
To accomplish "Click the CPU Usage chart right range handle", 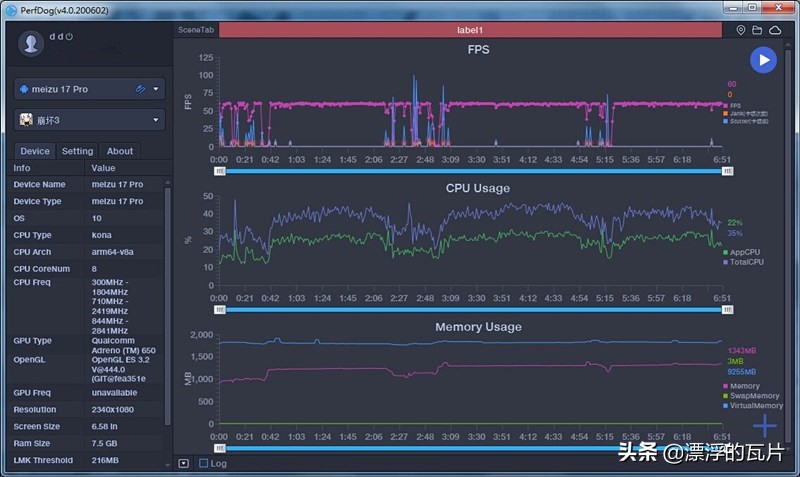I will point(728,310).
